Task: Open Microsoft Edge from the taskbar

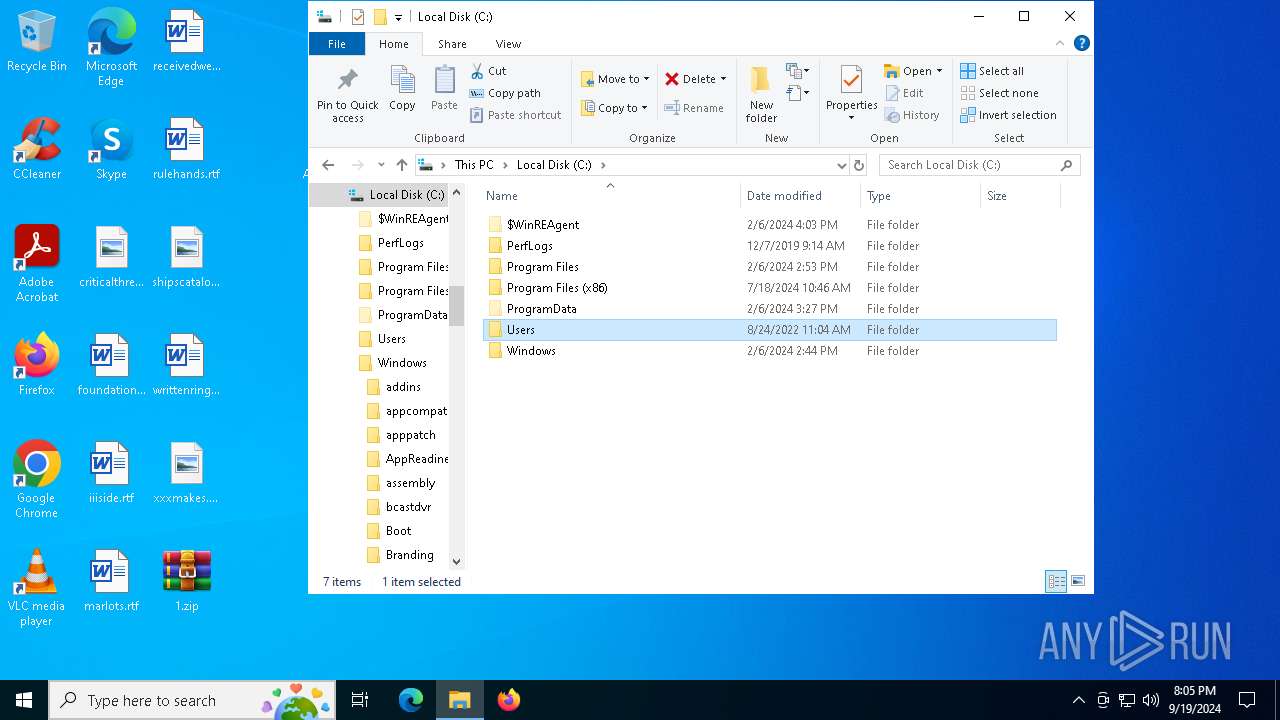Action: click(x=411, y=700)
